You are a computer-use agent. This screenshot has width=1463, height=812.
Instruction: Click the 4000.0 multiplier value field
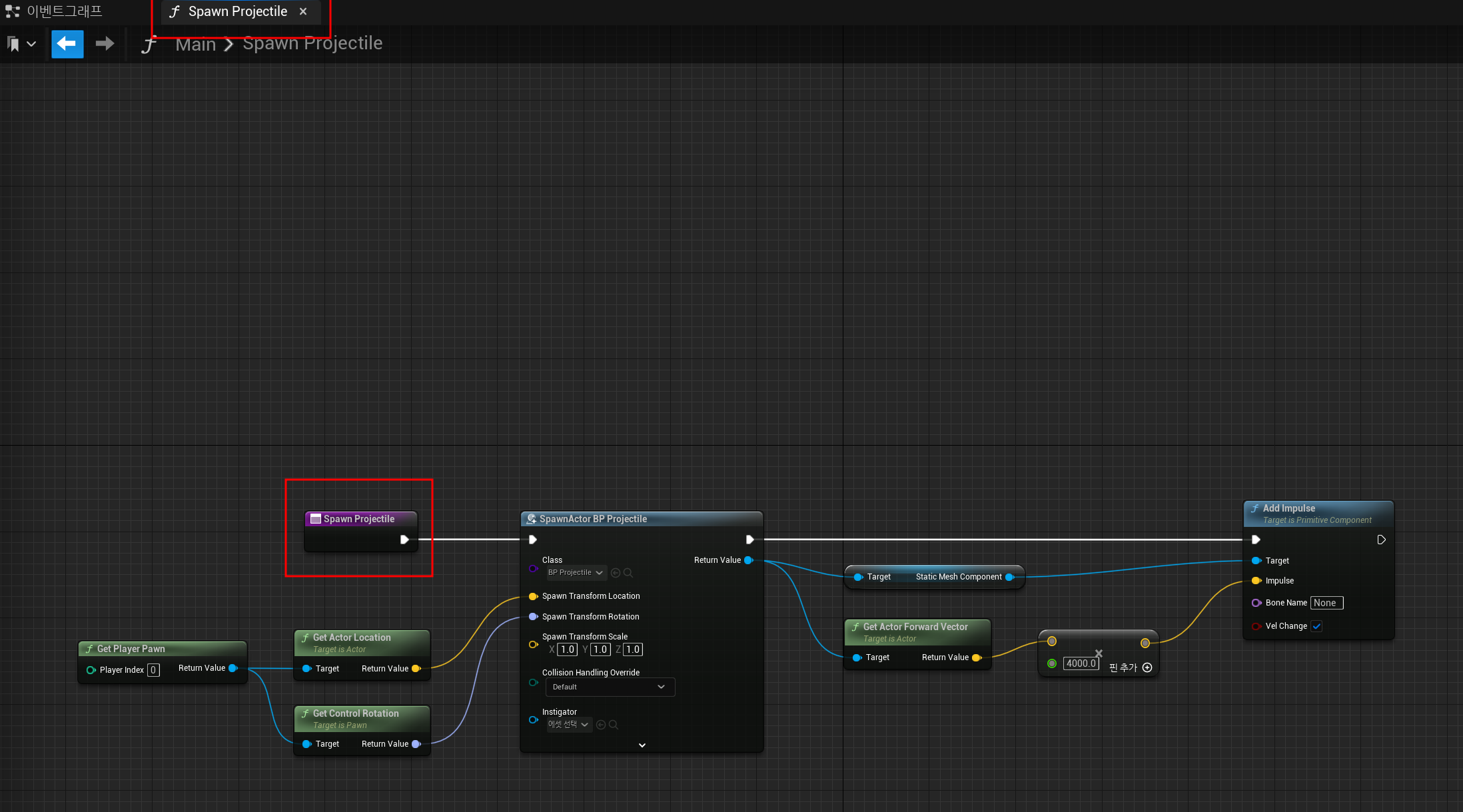[1081, 663]
